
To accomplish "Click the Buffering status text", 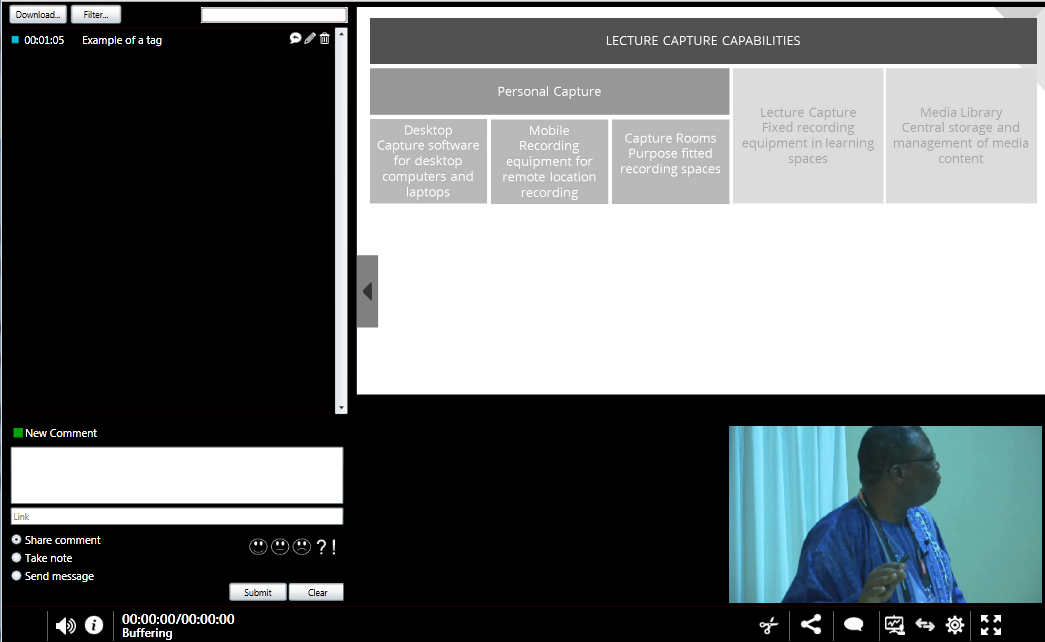I will (147, 633).
